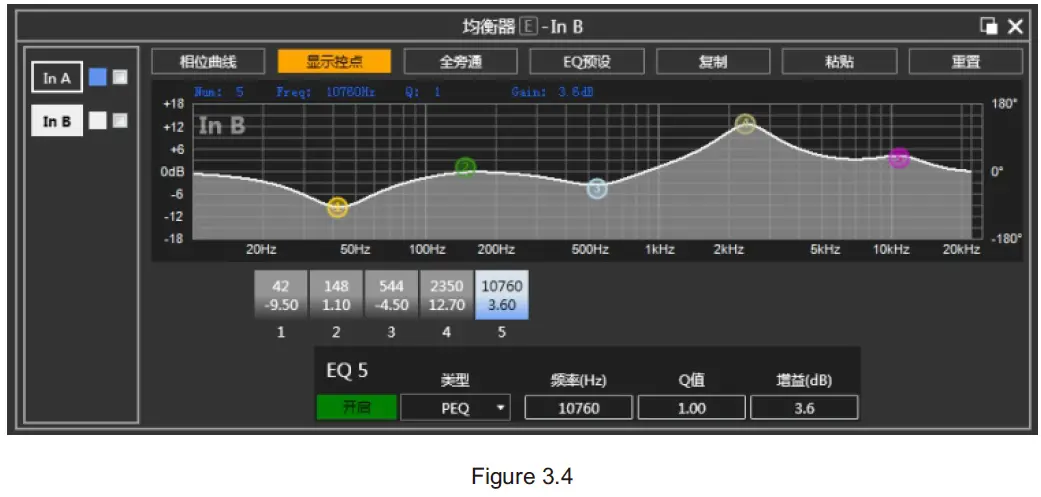
Task: Toggle the checkbox next to In A
Action: tap(120, 77)
